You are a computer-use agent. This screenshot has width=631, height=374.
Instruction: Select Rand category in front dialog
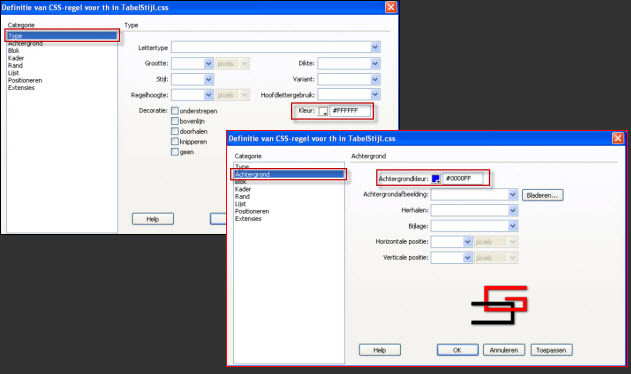point(242,196)
